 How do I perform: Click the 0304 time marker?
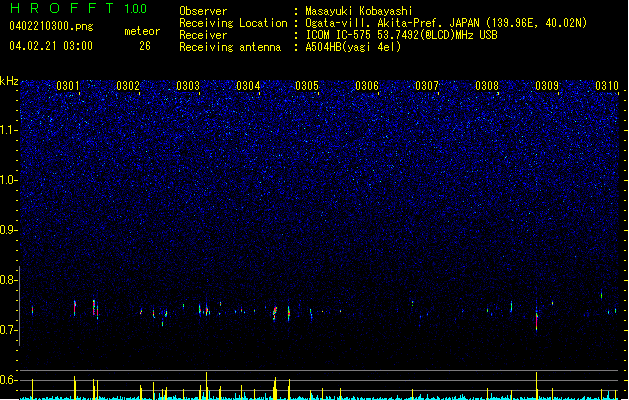pos(248,86)
